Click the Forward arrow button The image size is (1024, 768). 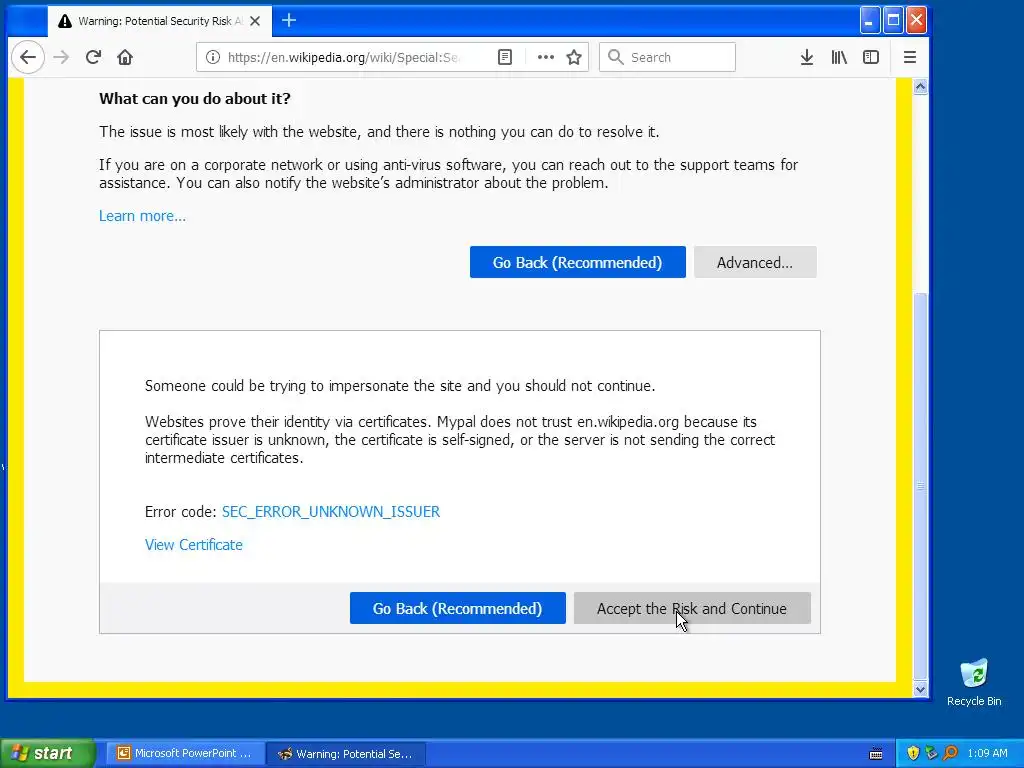tap(61, 57)
